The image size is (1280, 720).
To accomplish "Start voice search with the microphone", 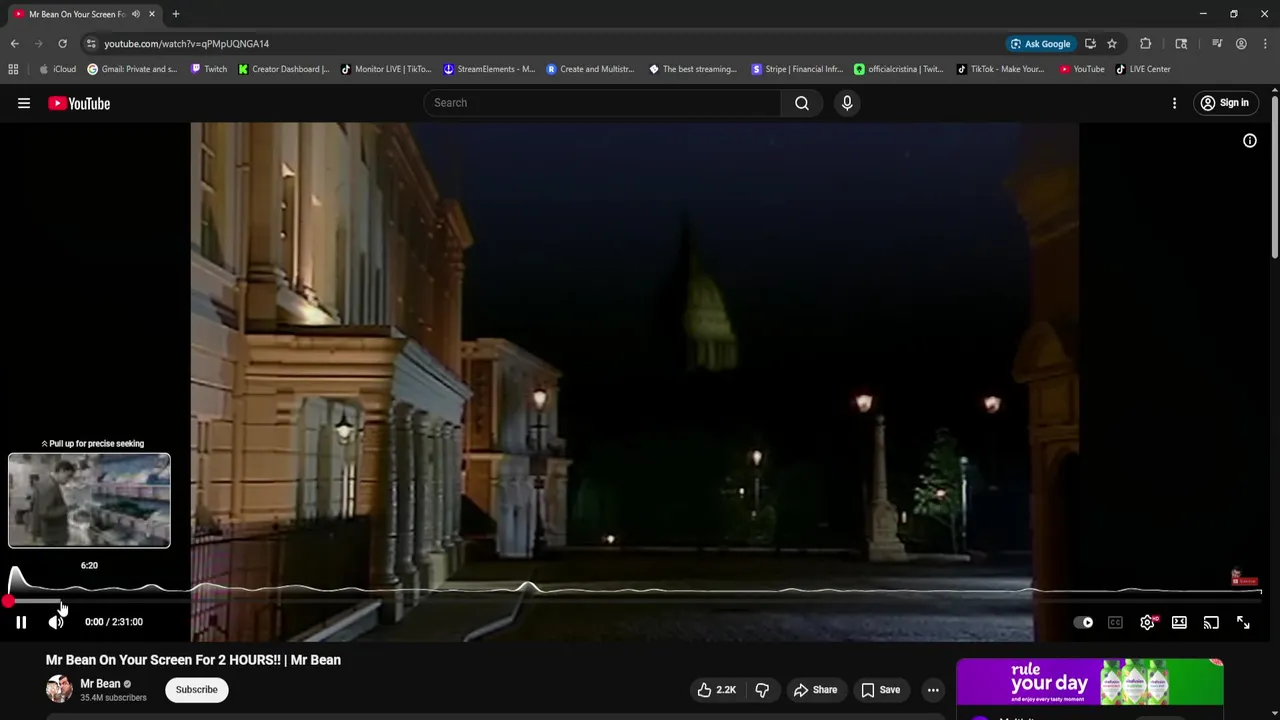I will 847,103.
